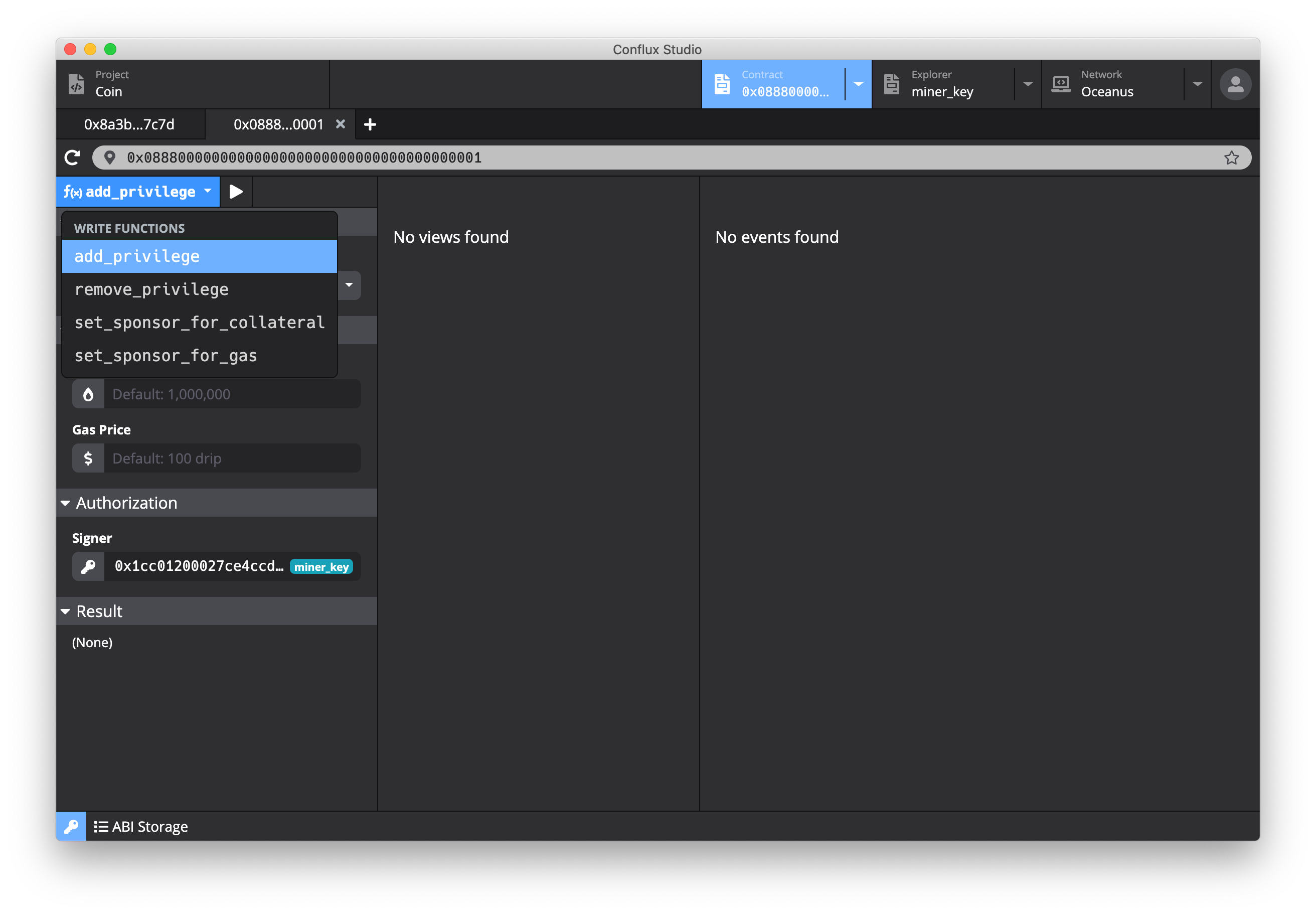Open the user account avatar icon
Viewport: 1316px width, 915px height.
tap(1235, 85)
